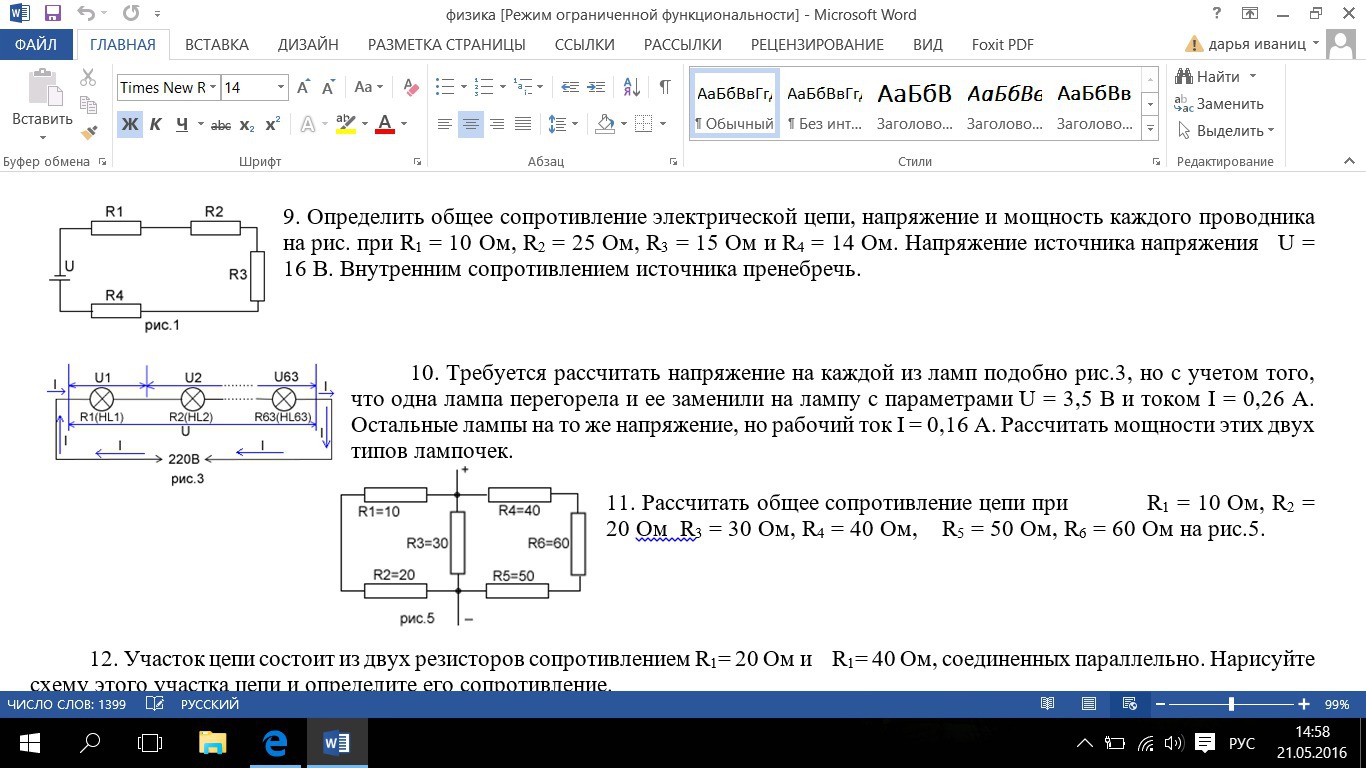Align text to the left

tap(445, 125)
